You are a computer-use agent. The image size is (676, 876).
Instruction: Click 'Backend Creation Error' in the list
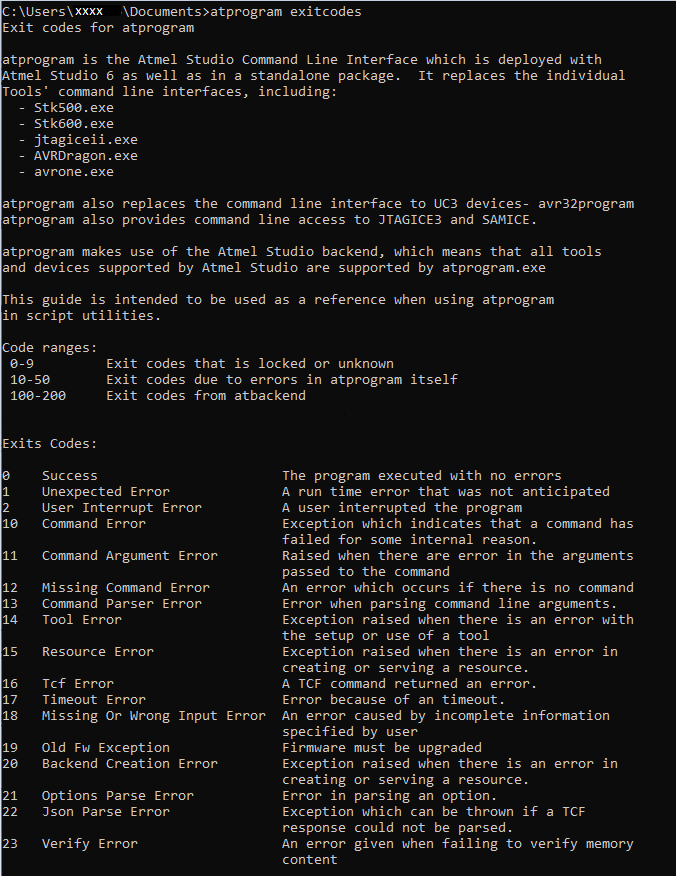[x=130, y=764]
